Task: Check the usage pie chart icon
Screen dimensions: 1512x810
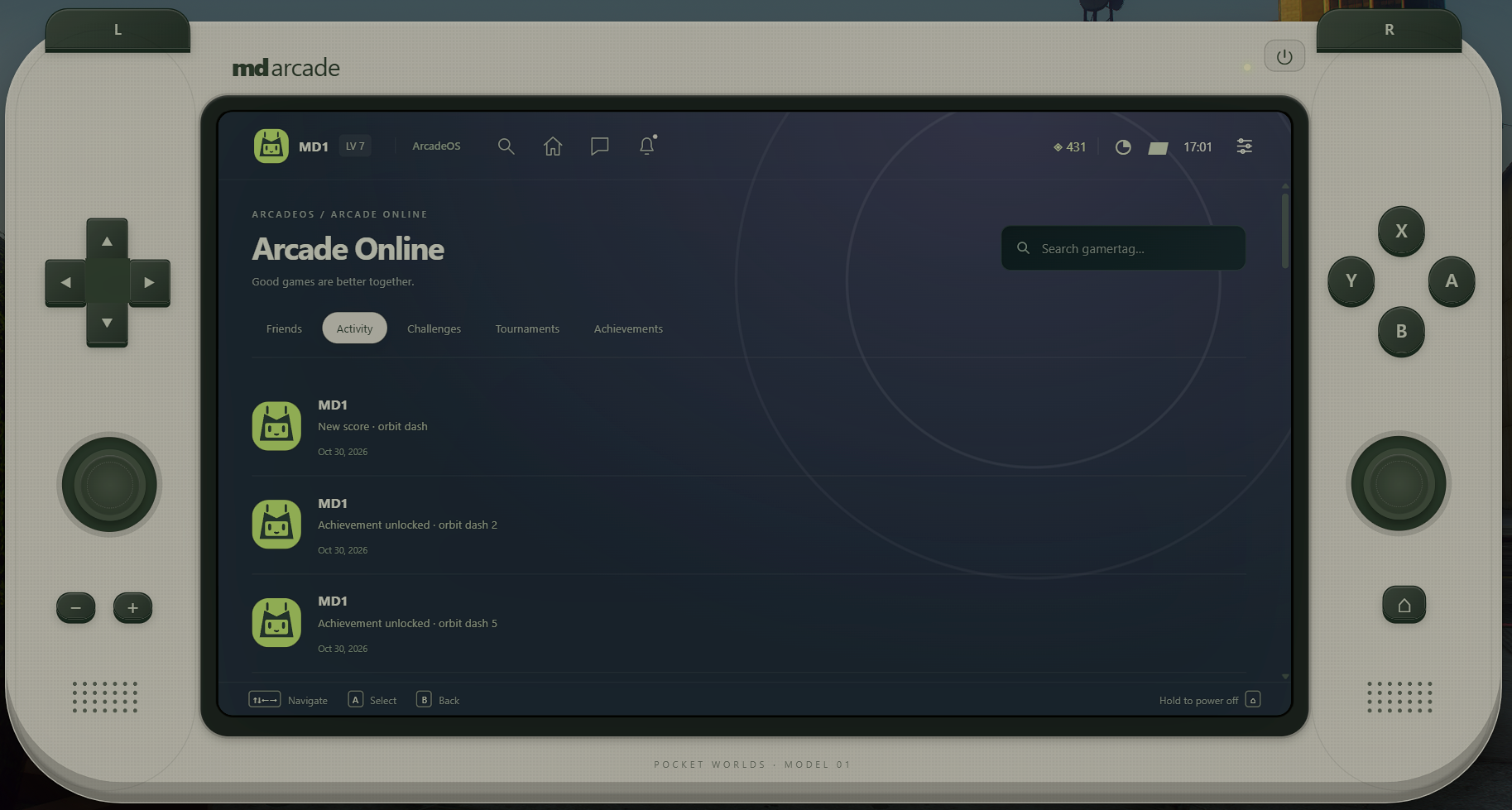Action: 1123,147
